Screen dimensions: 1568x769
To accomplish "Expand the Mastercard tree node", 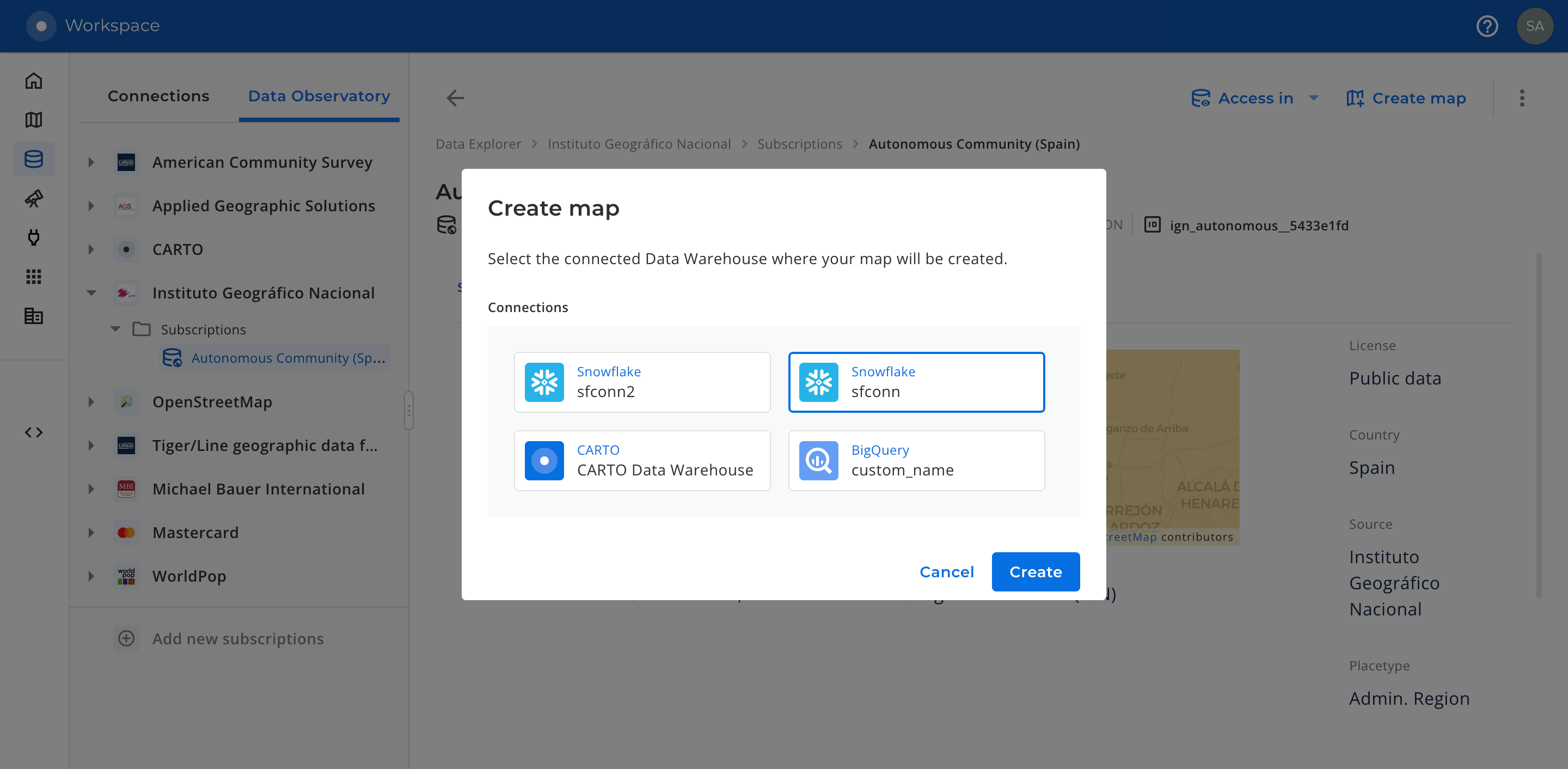I will coord(91,533).
